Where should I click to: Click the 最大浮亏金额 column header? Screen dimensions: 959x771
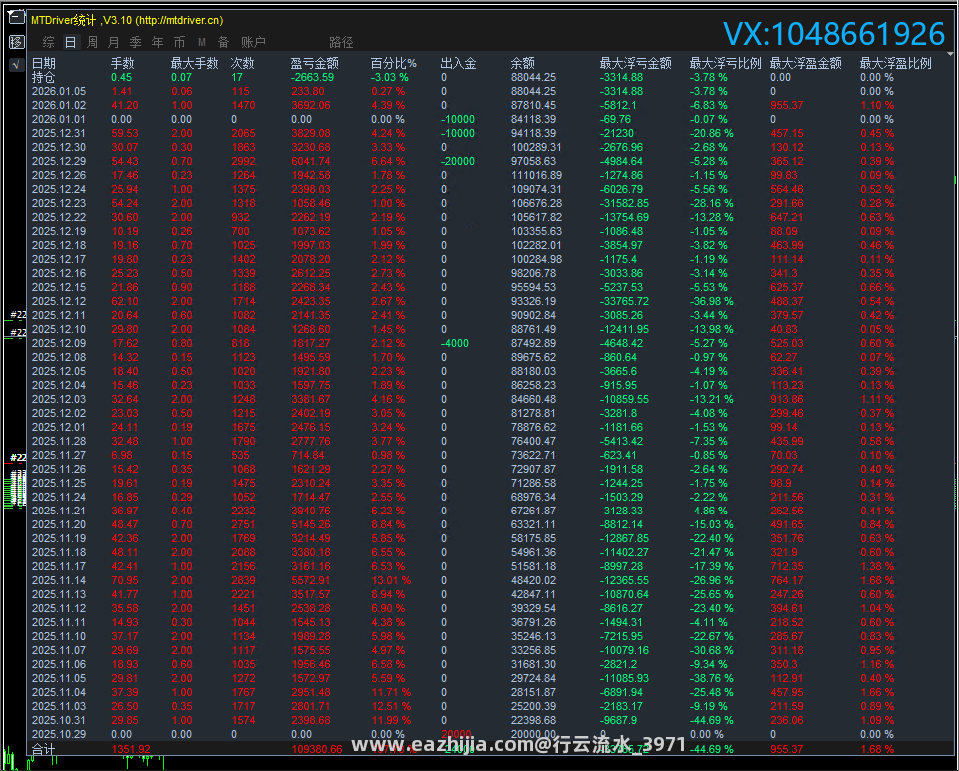coord(635,63)
